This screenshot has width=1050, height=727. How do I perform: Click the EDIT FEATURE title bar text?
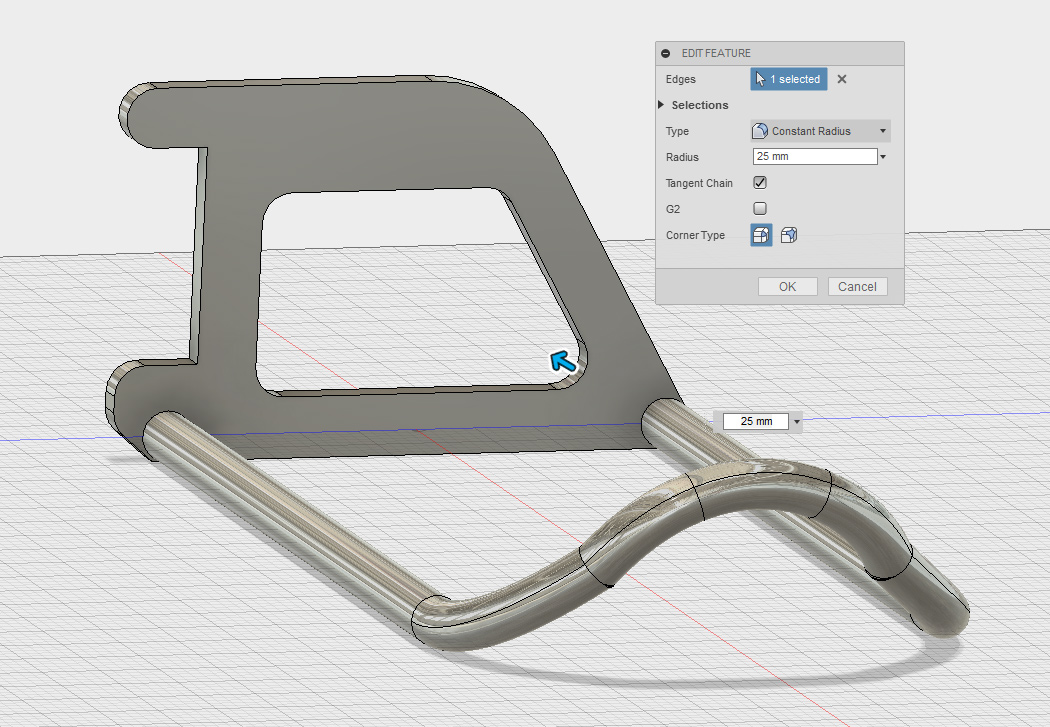click(x=716, y=53)
